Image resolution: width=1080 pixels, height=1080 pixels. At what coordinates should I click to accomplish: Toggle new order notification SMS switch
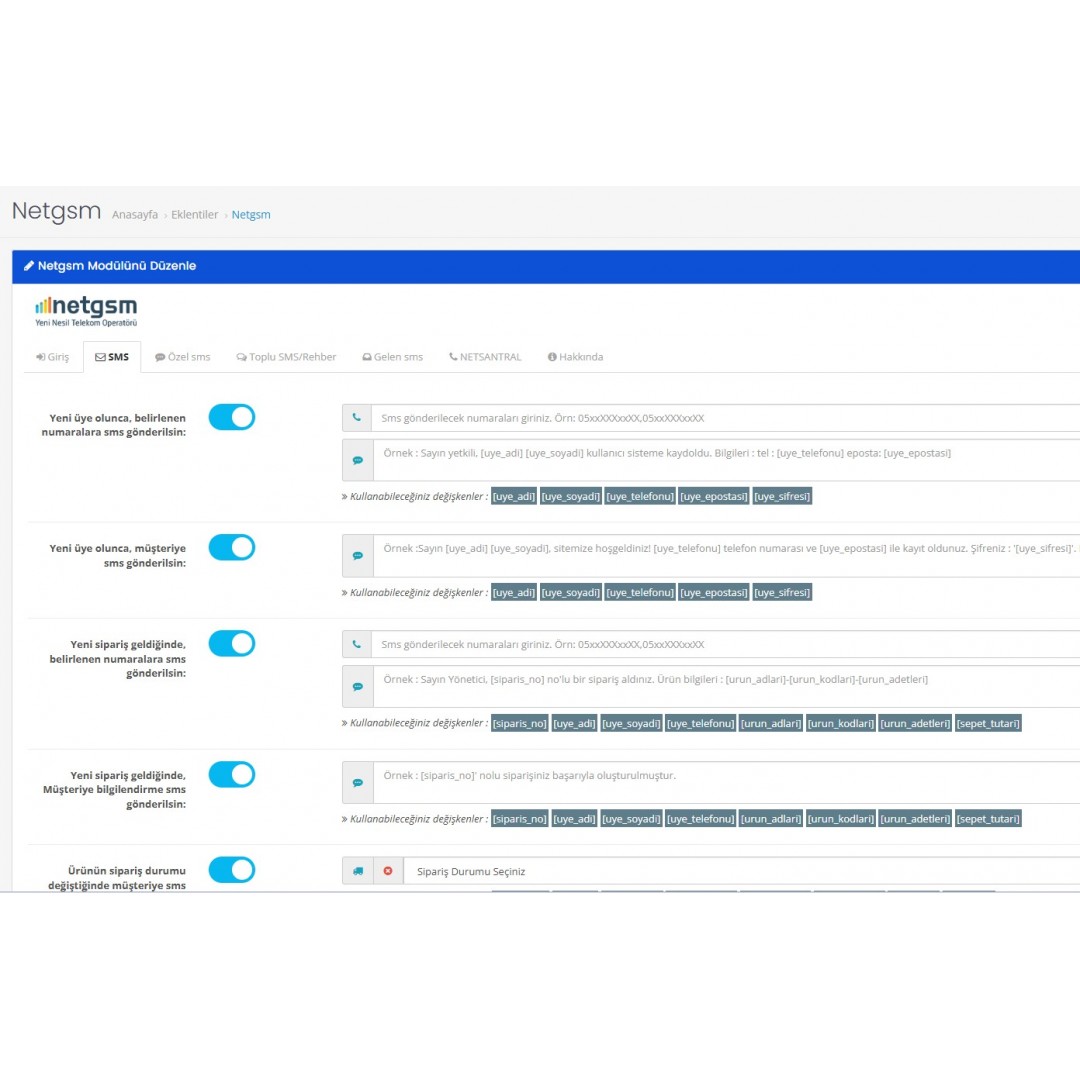(232, 643)
